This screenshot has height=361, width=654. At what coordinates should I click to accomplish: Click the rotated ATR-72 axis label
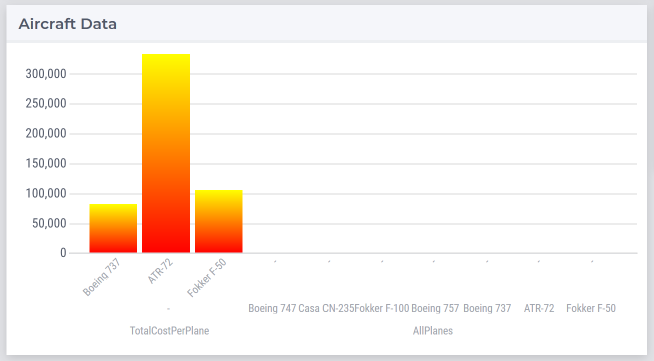pos(160,271)
